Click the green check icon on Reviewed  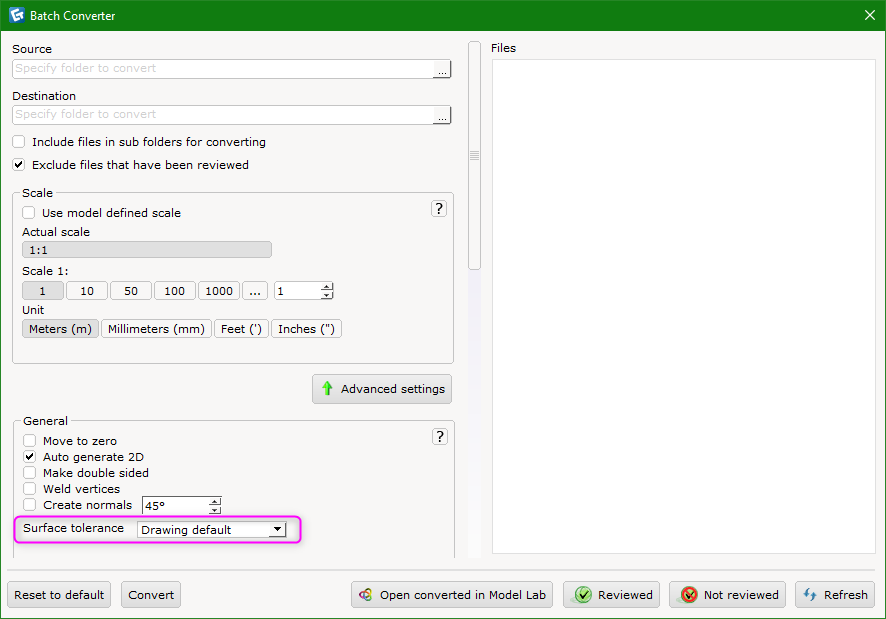click(583, 595)
